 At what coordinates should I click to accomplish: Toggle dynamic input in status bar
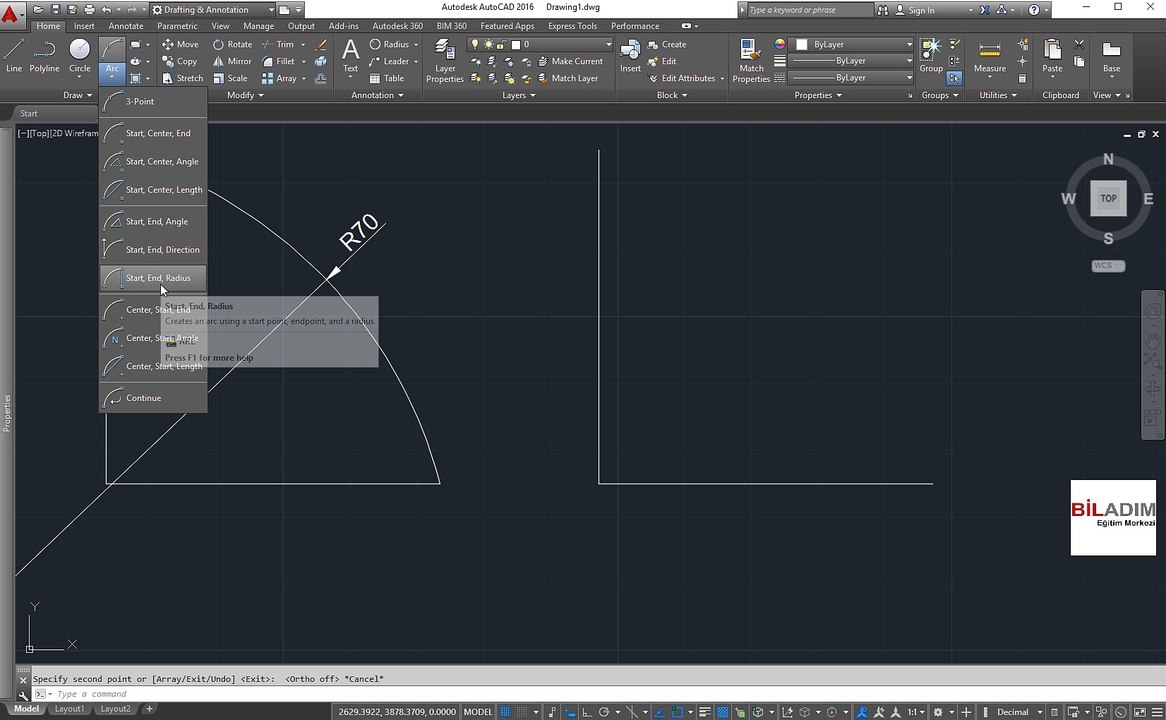[x=570, y=712]
